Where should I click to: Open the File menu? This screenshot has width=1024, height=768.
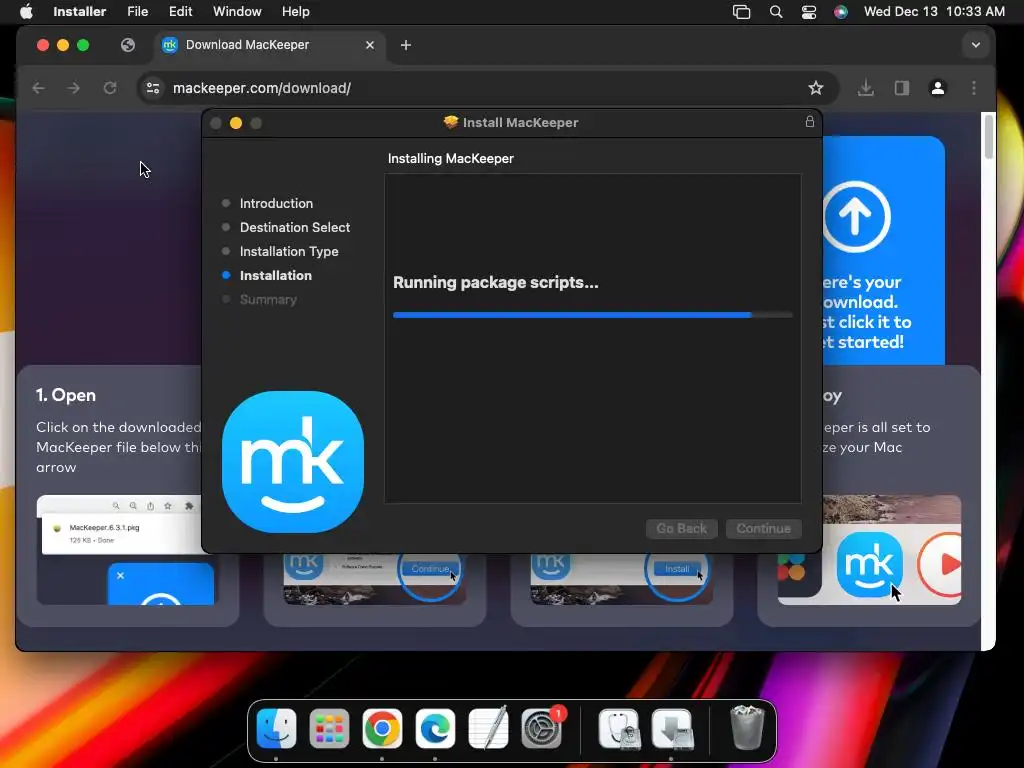tap(137, 11)
